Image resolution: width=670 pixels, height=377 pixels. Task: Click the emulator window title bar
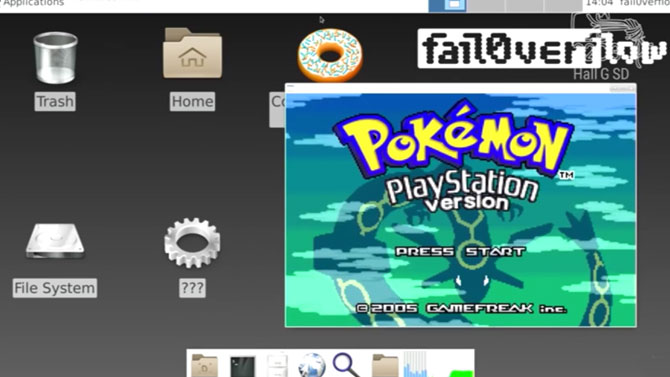[461, 88]
